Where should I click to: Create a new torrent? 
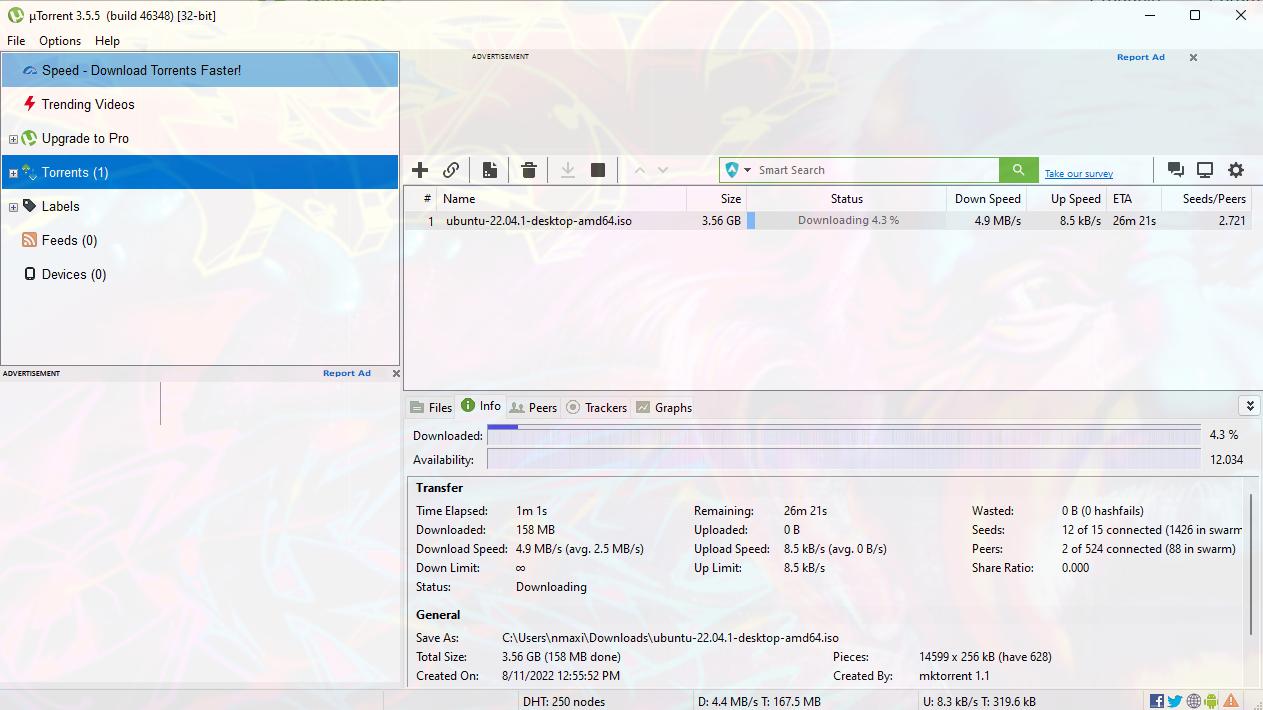489,169
